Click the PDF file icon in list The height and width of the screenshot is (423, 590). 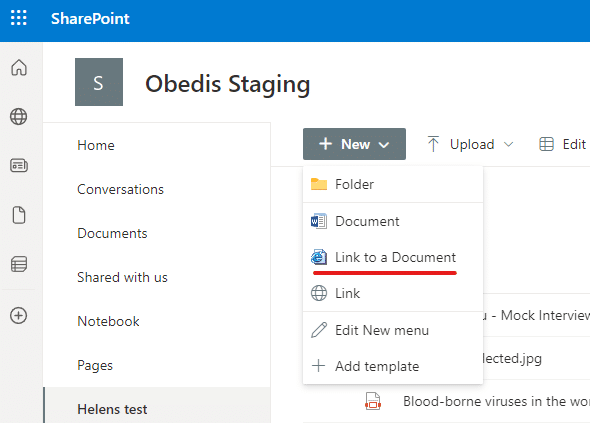coord(373,401)
